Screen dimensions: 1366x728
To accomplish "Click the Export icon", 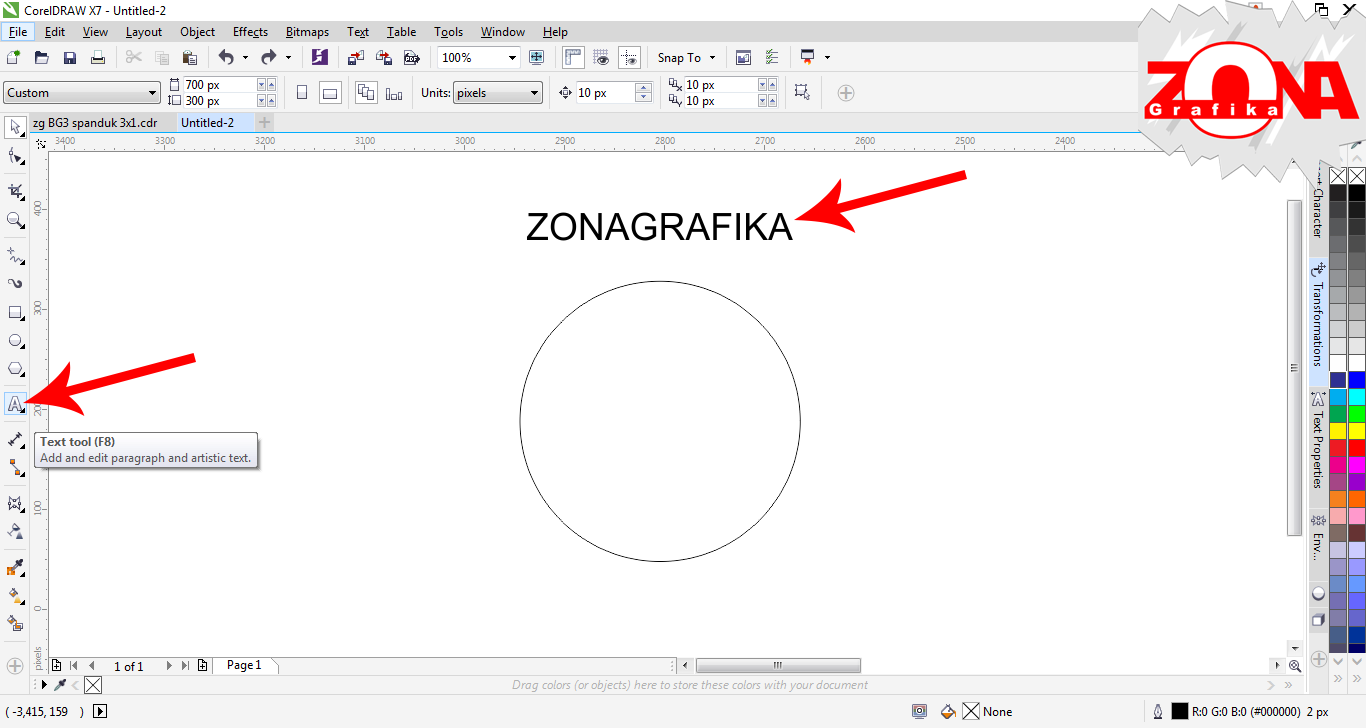I will click(x=384, y=58).
